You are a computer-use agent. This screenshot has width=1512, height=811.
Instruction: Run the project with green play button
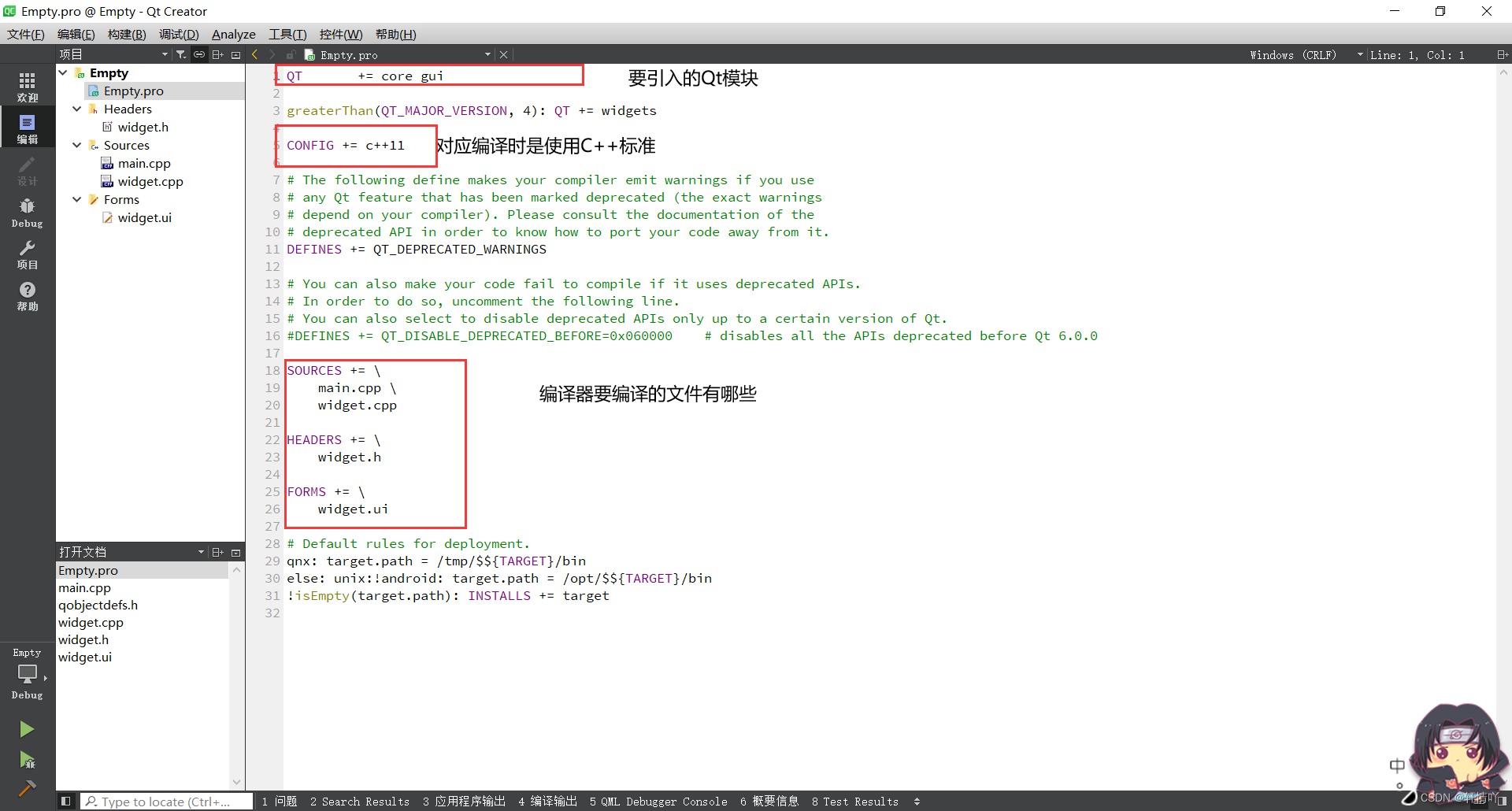pyautogui.click(x=27, y=729)
